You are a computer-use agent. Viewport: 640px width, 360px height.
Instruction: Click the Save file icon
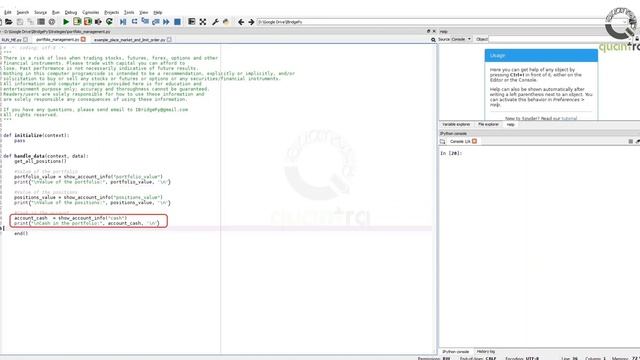pyautogui.click(x=20, y=22)
